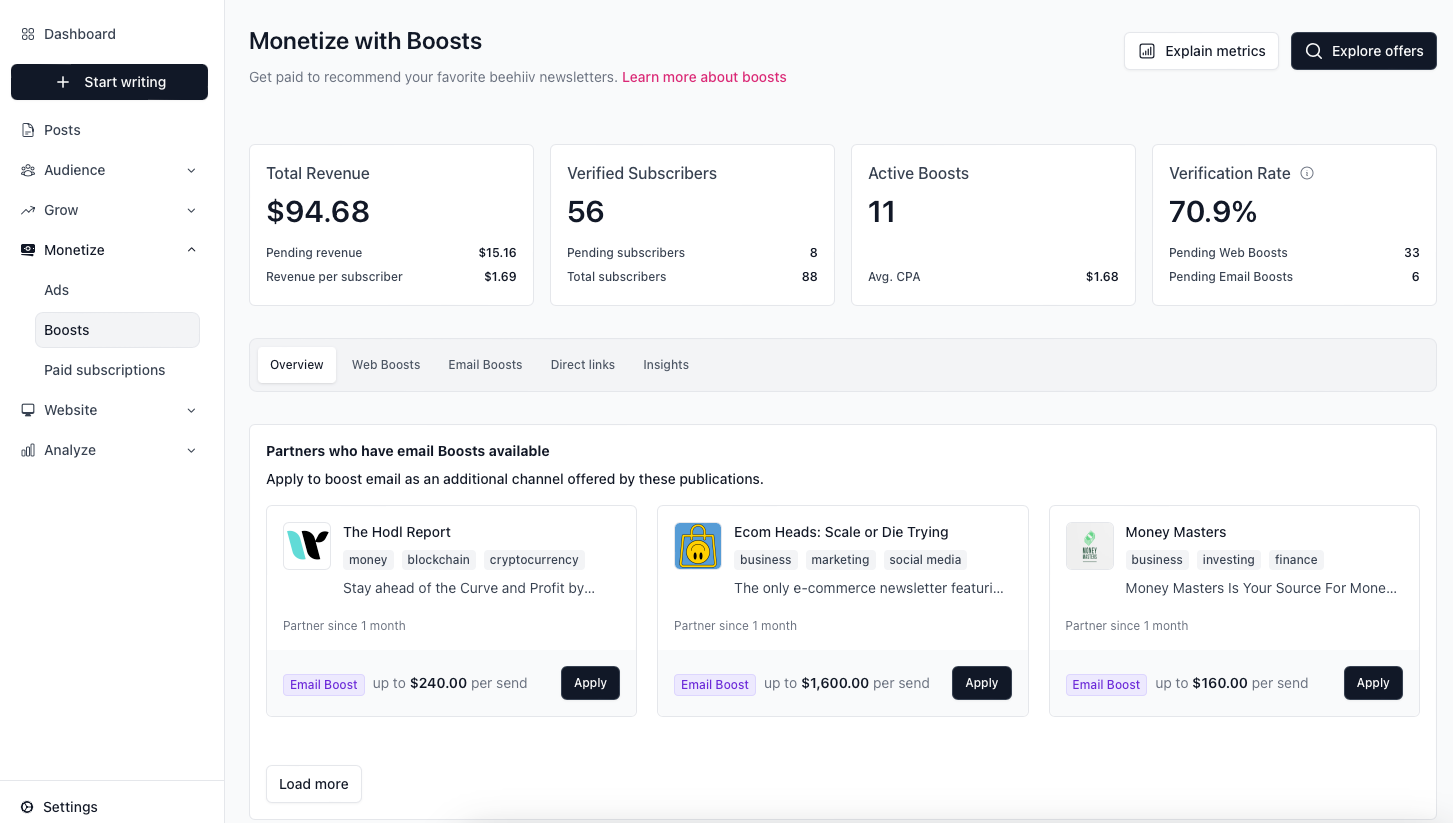This screenshot has width=1453, height=823.
Task: Click the Posts document icon
Action: coord(28,130)
